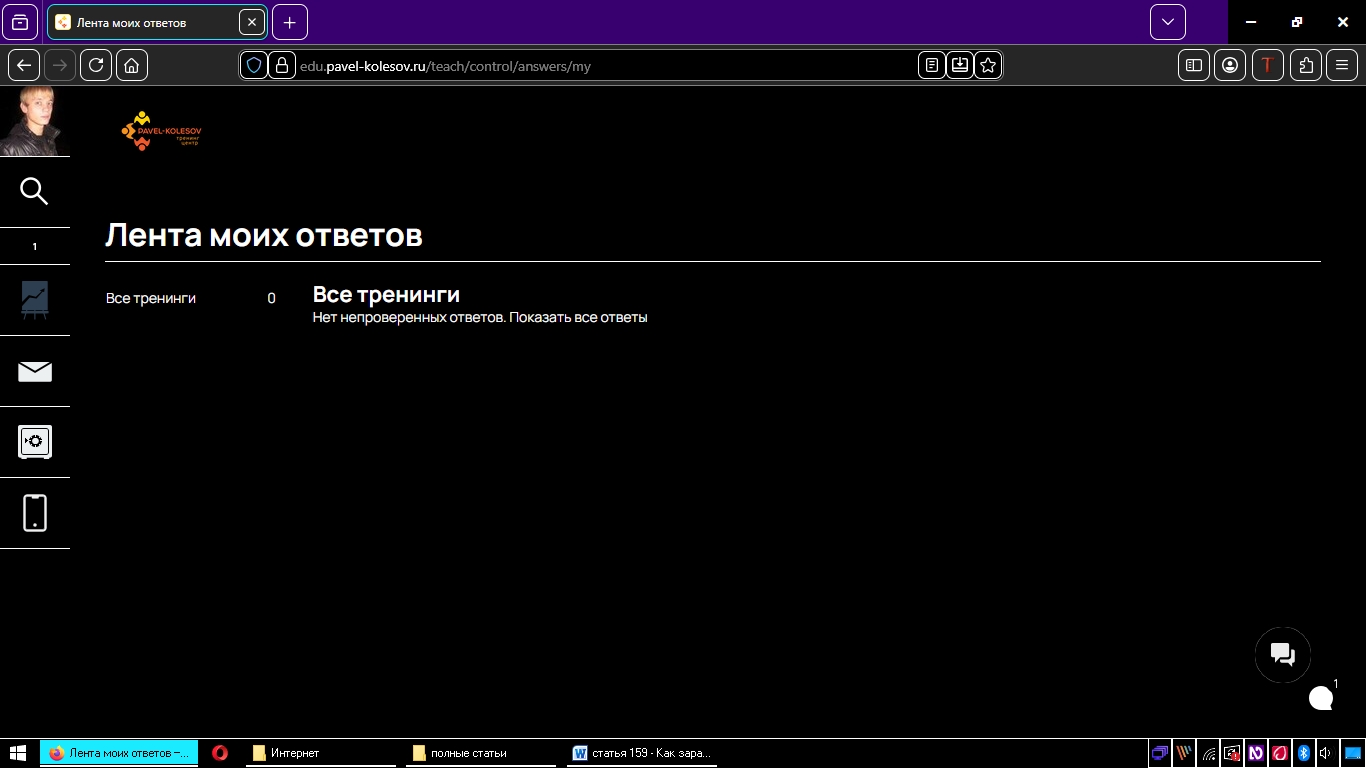This screenshot has width=1366, height=768.
Task: Open a new browser tab
Action: point(289,22)
